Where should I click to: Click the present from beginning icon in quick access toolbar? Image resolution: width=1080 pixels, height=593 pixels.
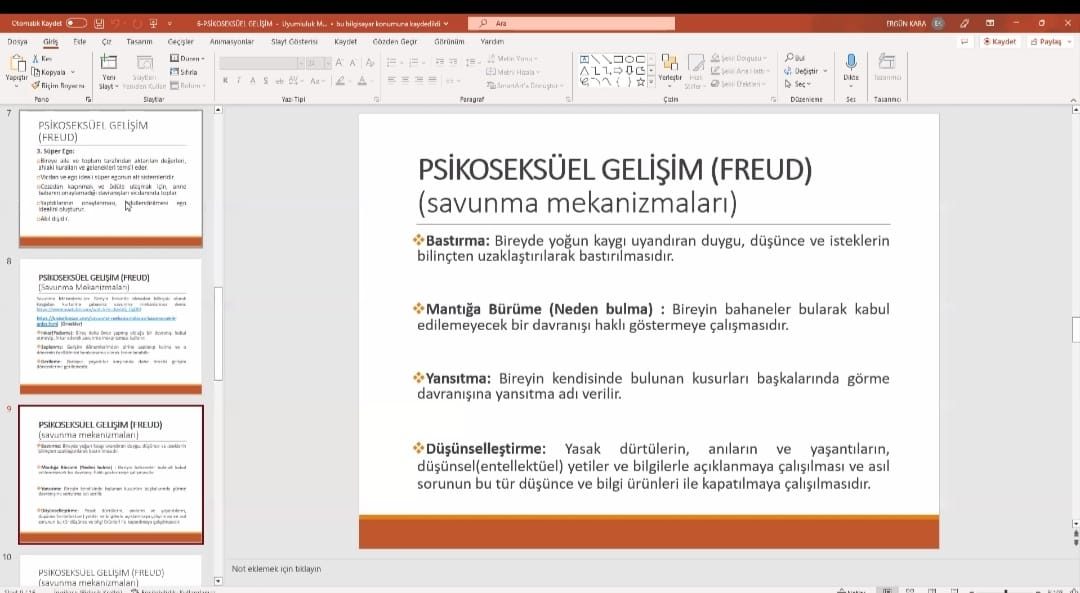point(153,23)
